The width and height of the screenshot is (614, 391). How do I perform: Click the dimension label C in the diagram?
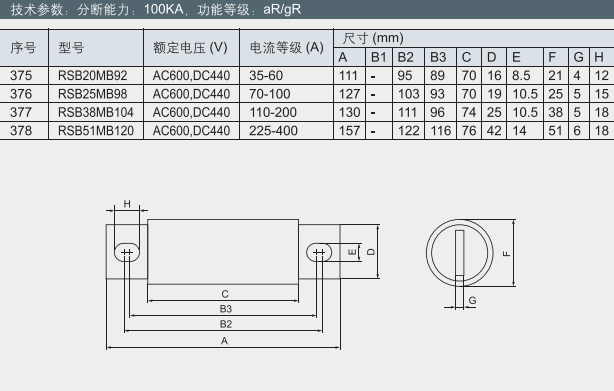224,294
